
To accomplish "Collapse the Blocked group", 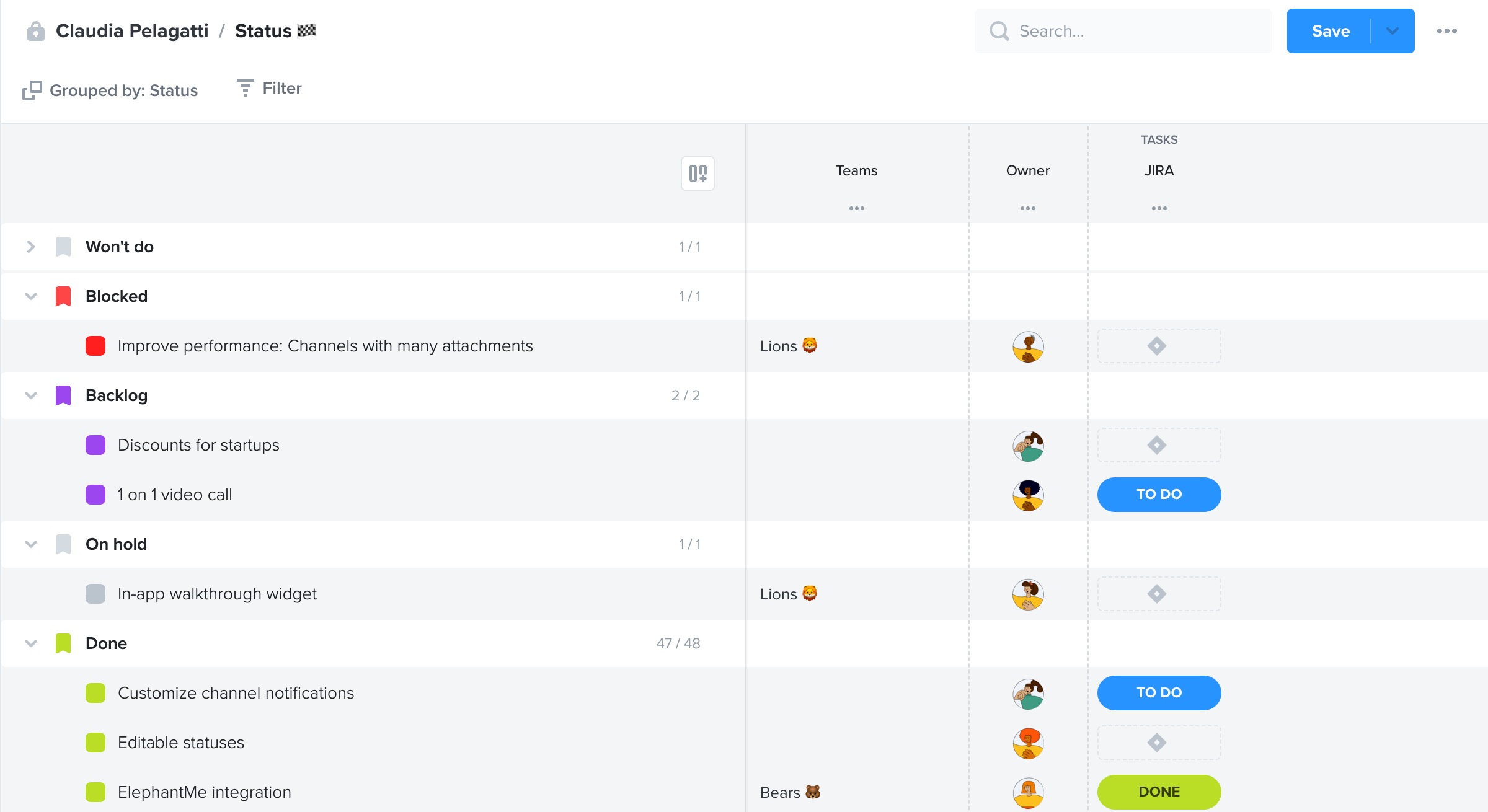I will [x=31, y=296].
